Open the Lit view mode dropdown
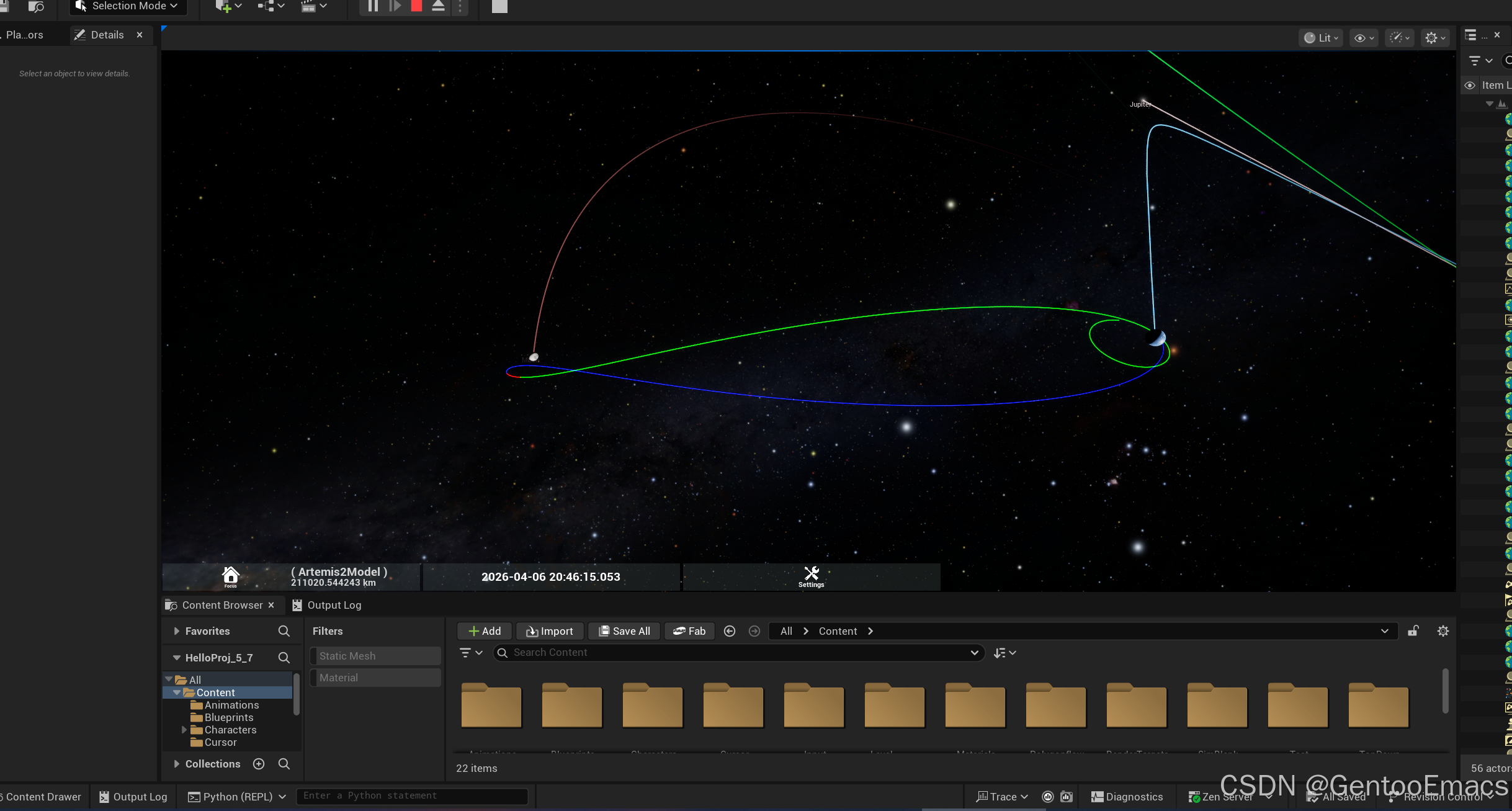This screenshot has width=1512, height=811. [x=1320, y=38]
